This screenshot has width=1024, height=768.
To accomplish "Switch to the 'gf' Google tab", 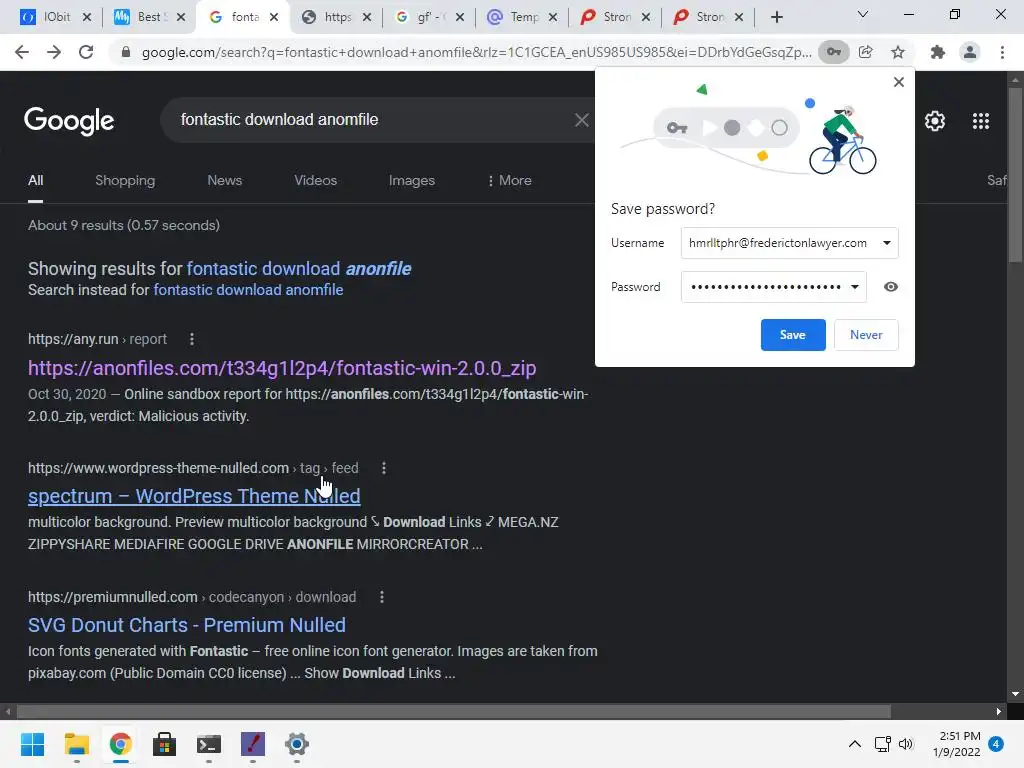I will coord(421,17).
